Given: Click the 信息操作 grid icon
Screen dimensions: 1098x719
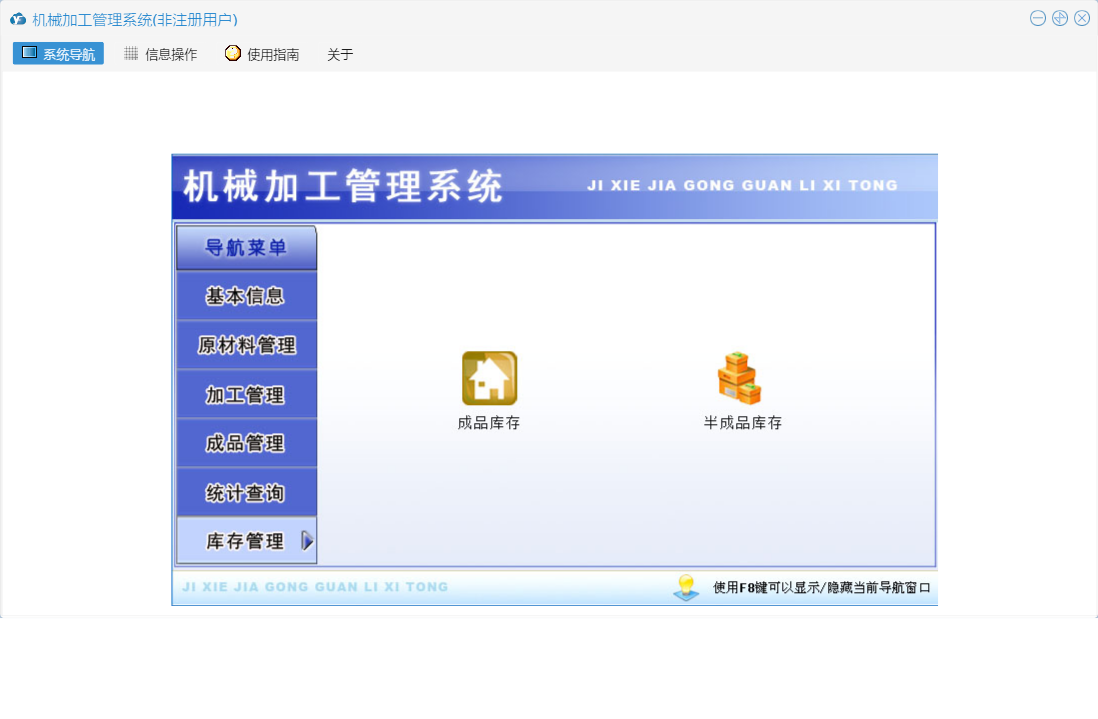Looking at the screenshot, I should pyautogui.click(x=131, y=53).
